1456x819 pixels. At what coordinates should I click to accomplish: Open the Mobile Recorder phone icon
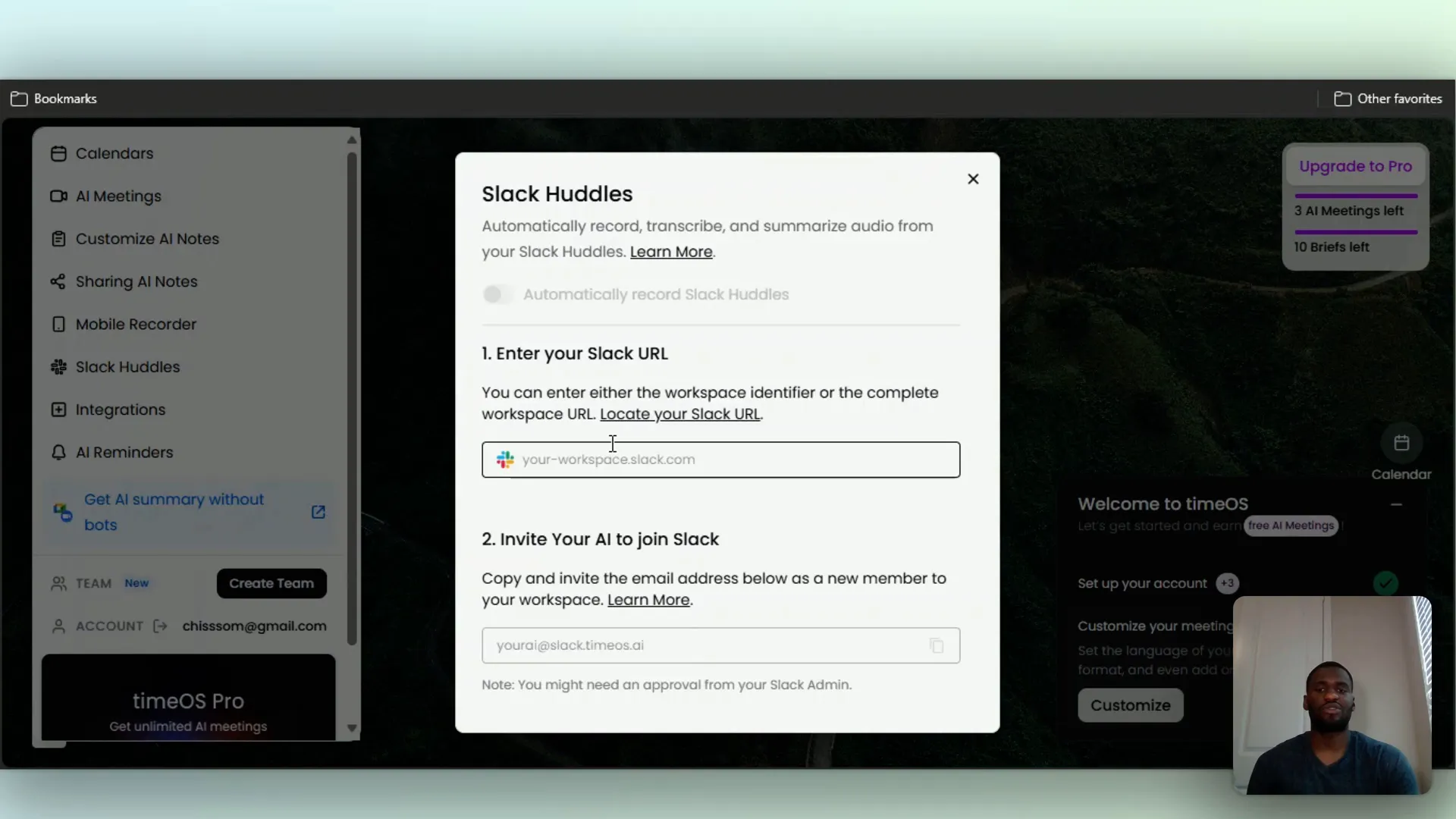point(58,325)
